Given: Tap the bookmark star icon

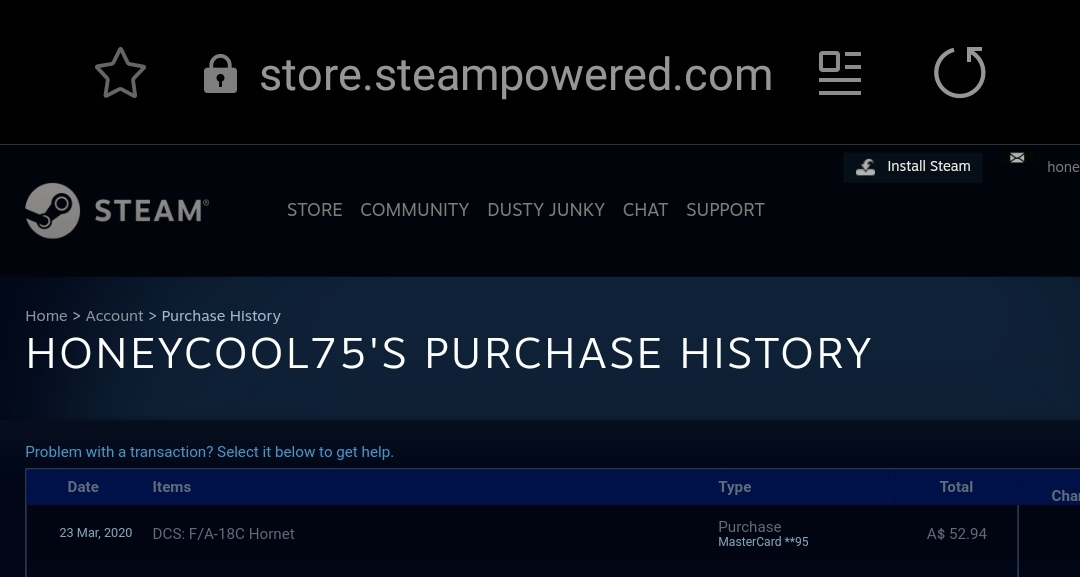Looking at the screenshot, I should tap(121, 73).
